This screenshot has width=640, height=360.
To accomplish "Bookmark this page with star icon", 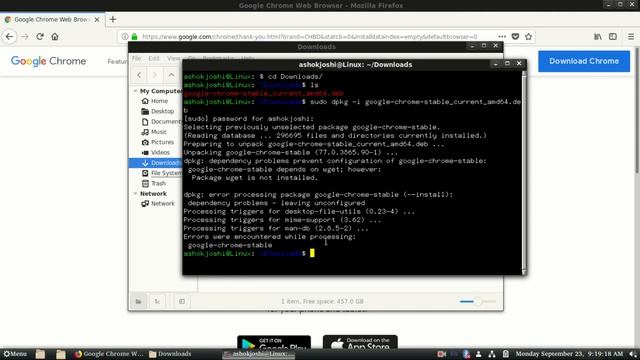I will coord(529,37).
